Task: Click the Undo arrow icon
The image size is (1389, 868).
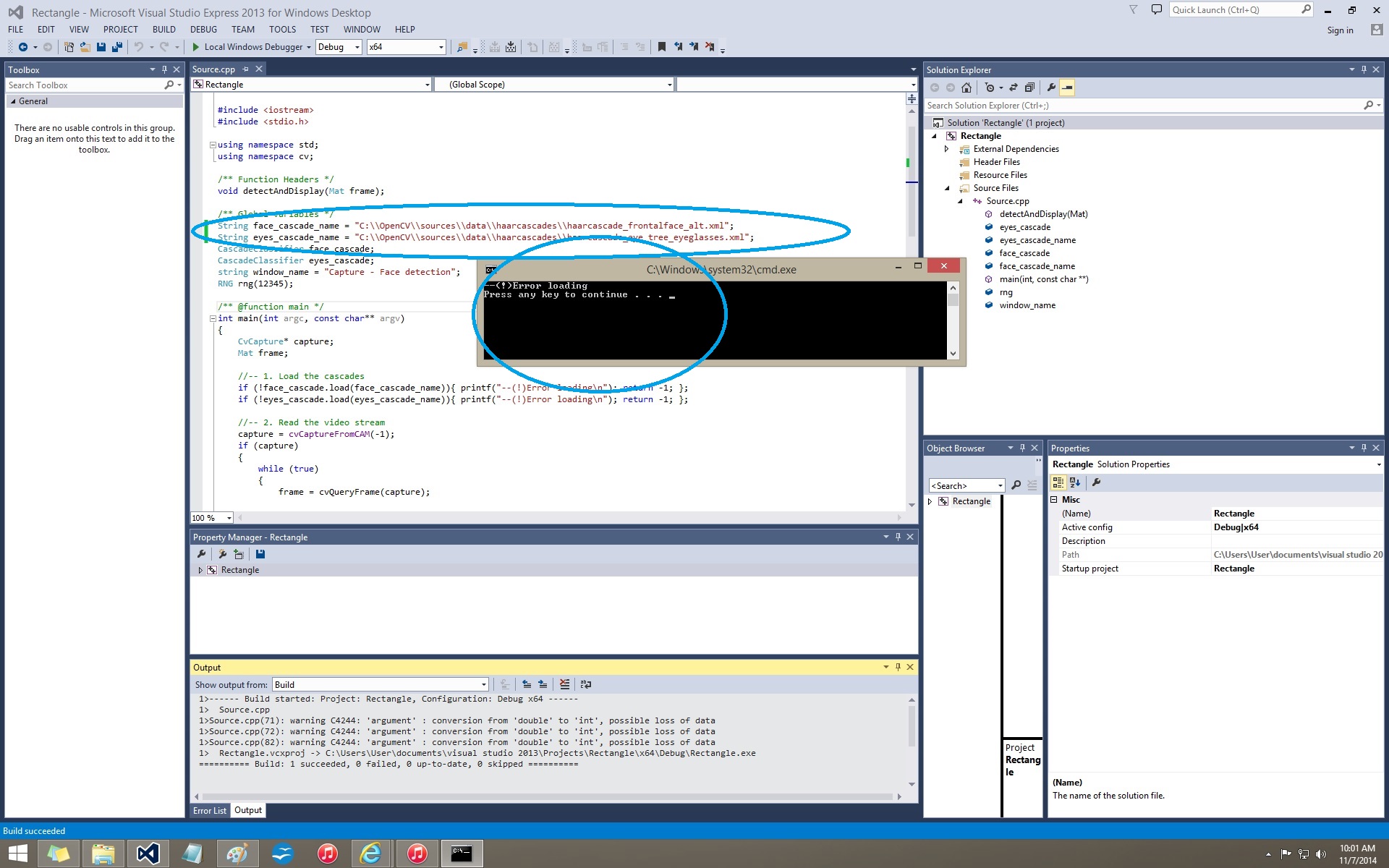Action: tap(138, 47)
